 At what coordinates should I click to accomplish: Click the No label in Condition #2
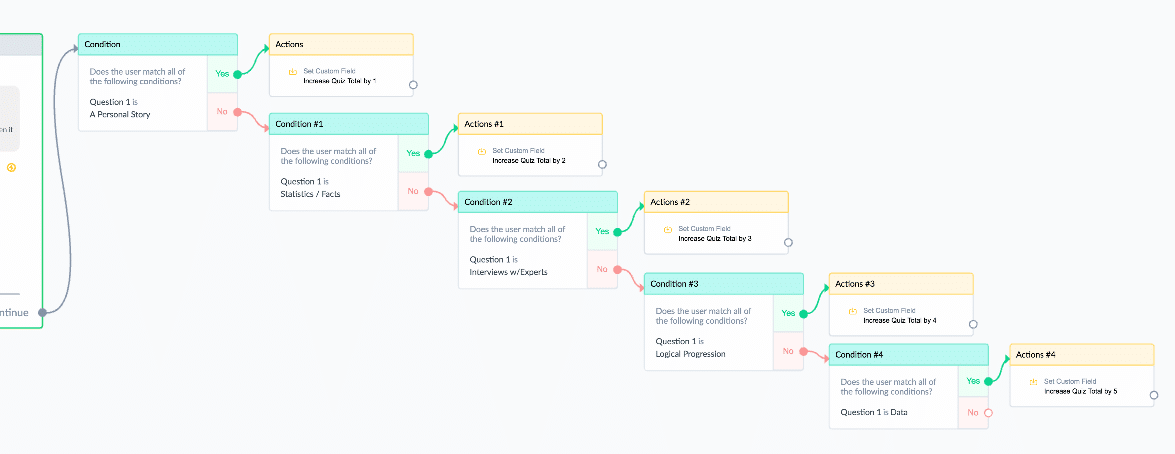click(602, 270)
